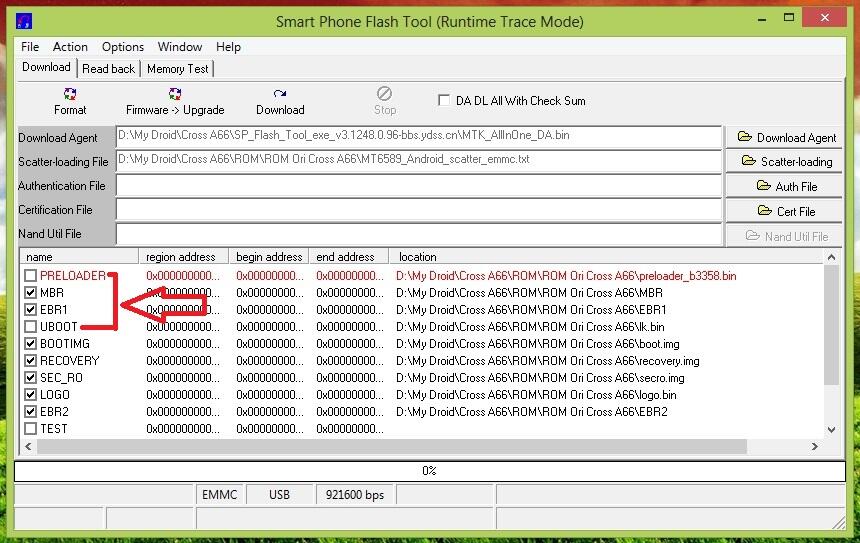Switch to the Download tab
Image resolution: width=860 pixels, height=543 pixels.
46,67
